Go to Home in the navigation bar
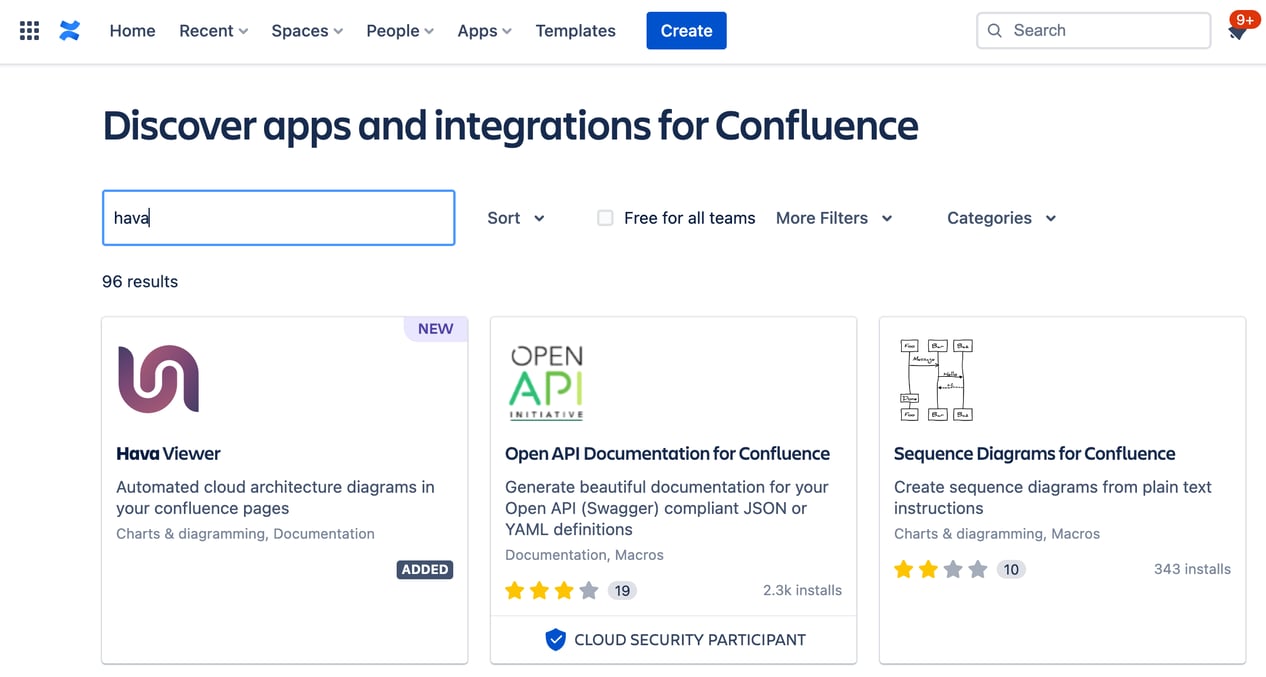 (x=132, y=31)
